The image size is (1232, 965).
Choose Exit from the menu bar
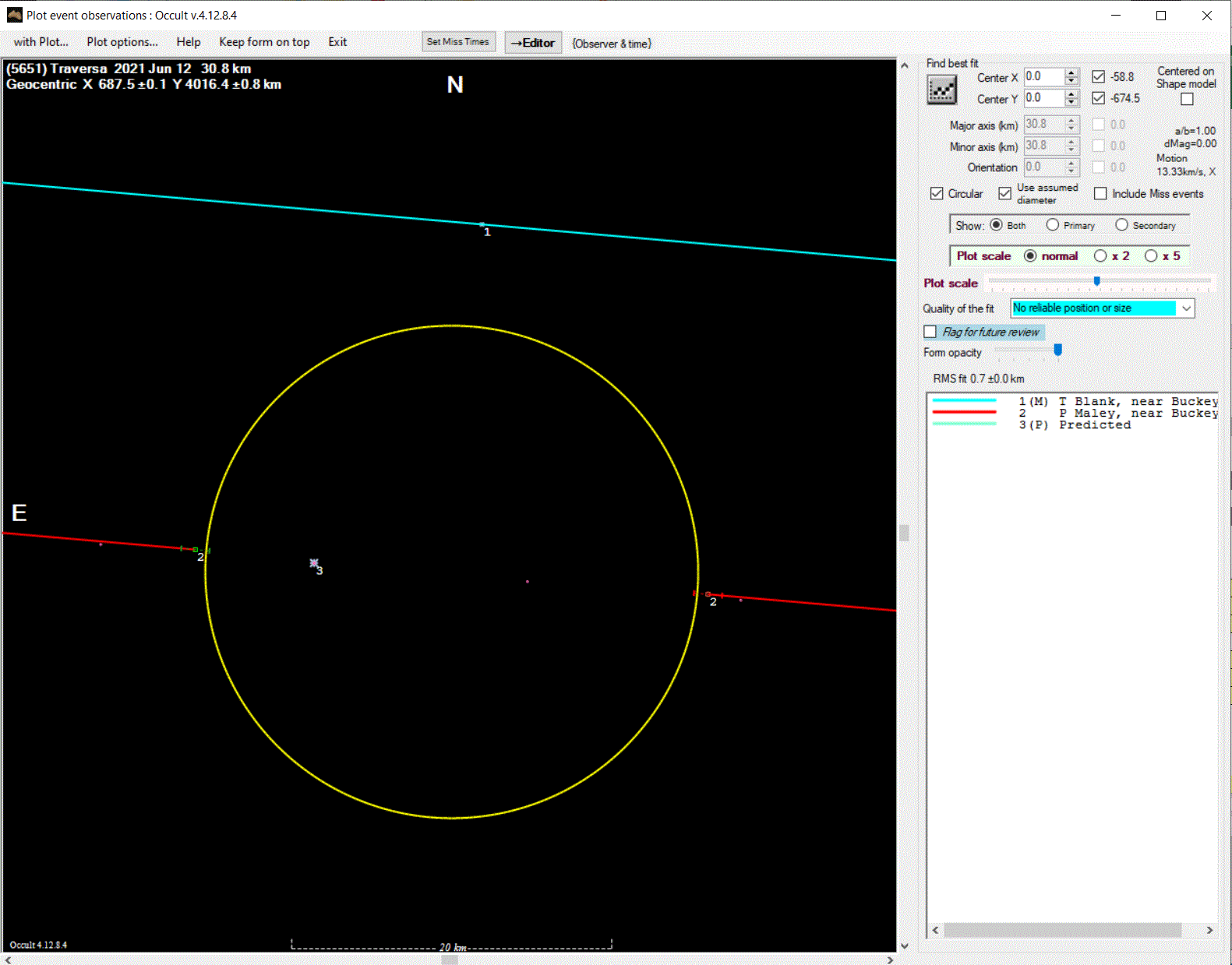click(x=337, y=42)
